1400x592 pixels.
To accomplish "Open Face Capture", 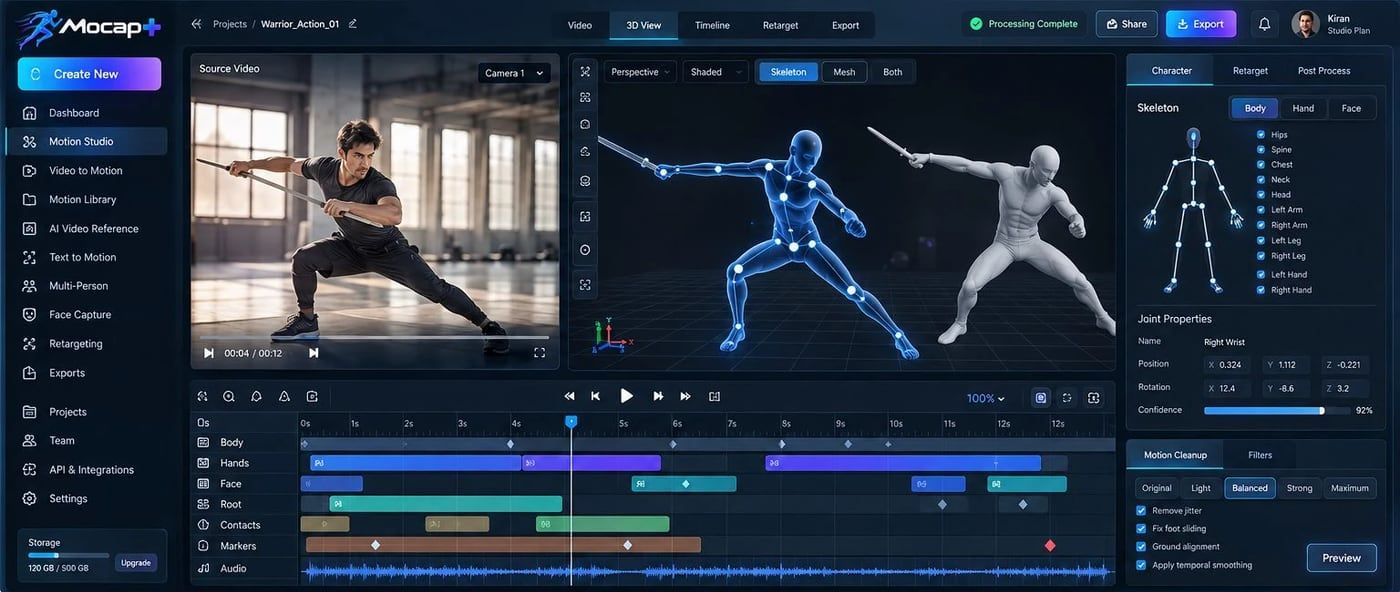I will click(85, 315).
